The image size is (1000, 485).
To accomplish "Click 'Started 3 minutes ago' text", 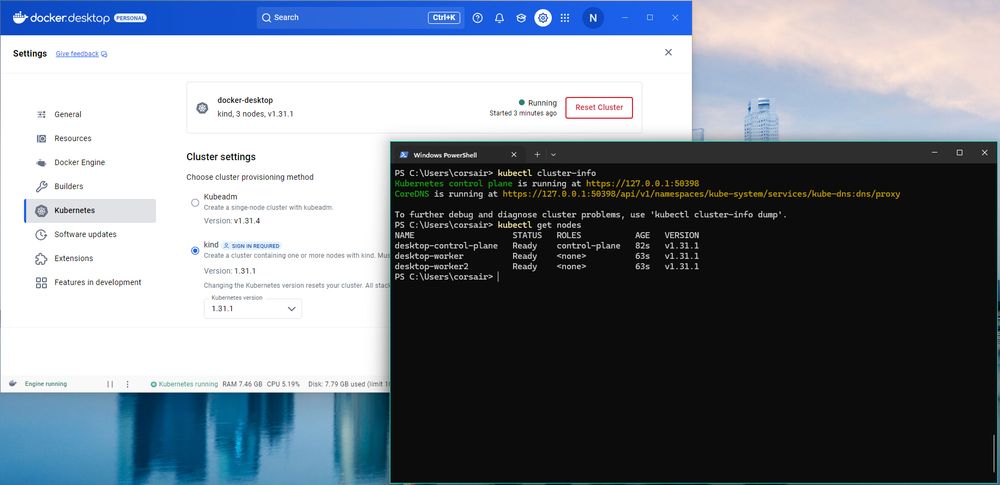I will 523,114.
